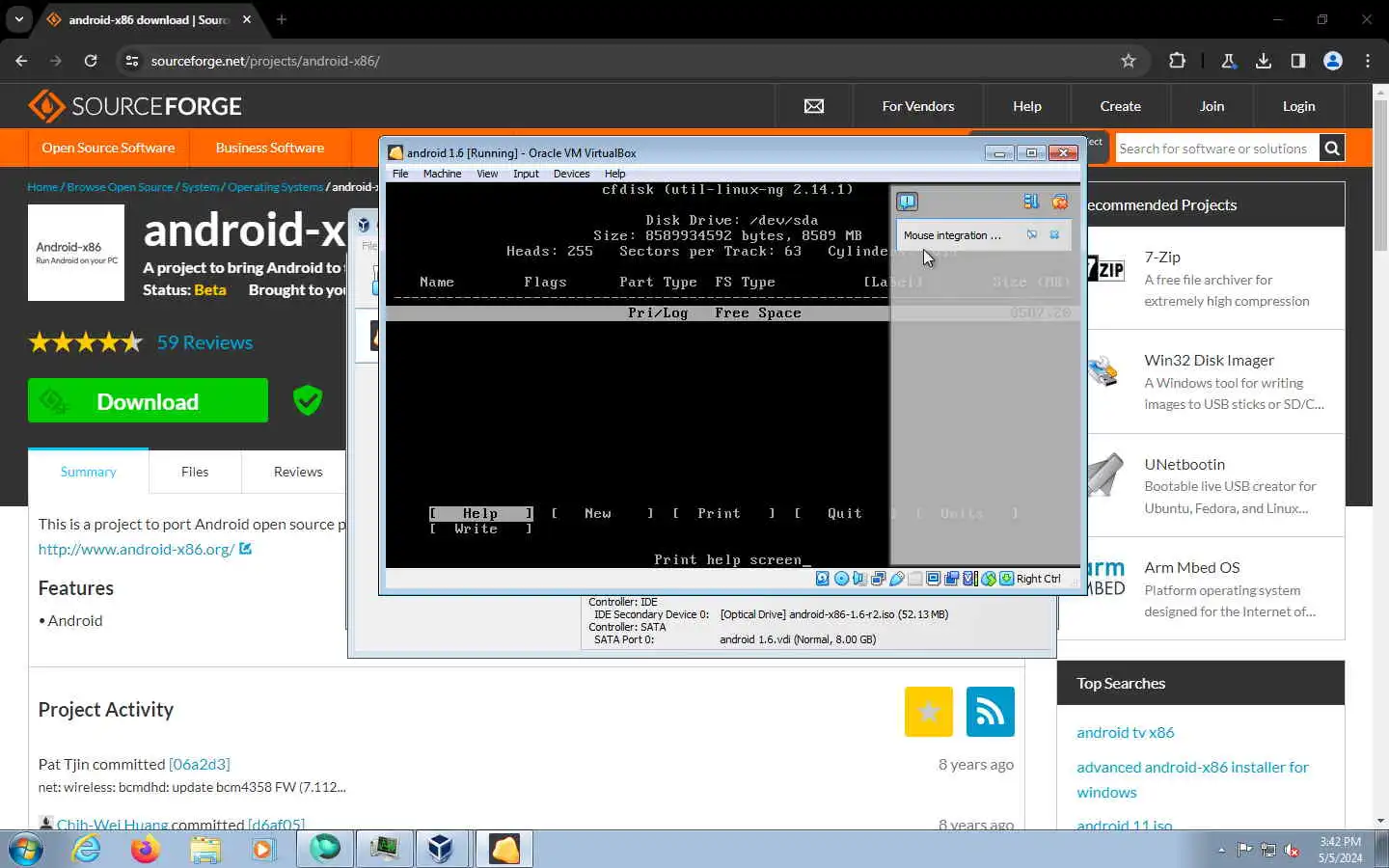Open the UNetbootin recommended project
Screen dimensions: 1389x868
[1185, 464]
